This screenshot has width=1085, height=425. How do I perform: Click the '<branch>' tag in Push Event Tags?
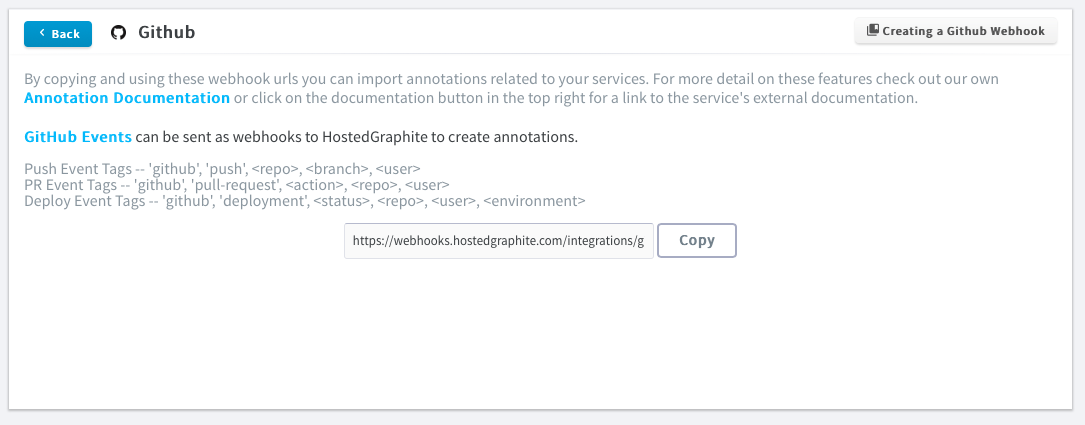(337, 169)
